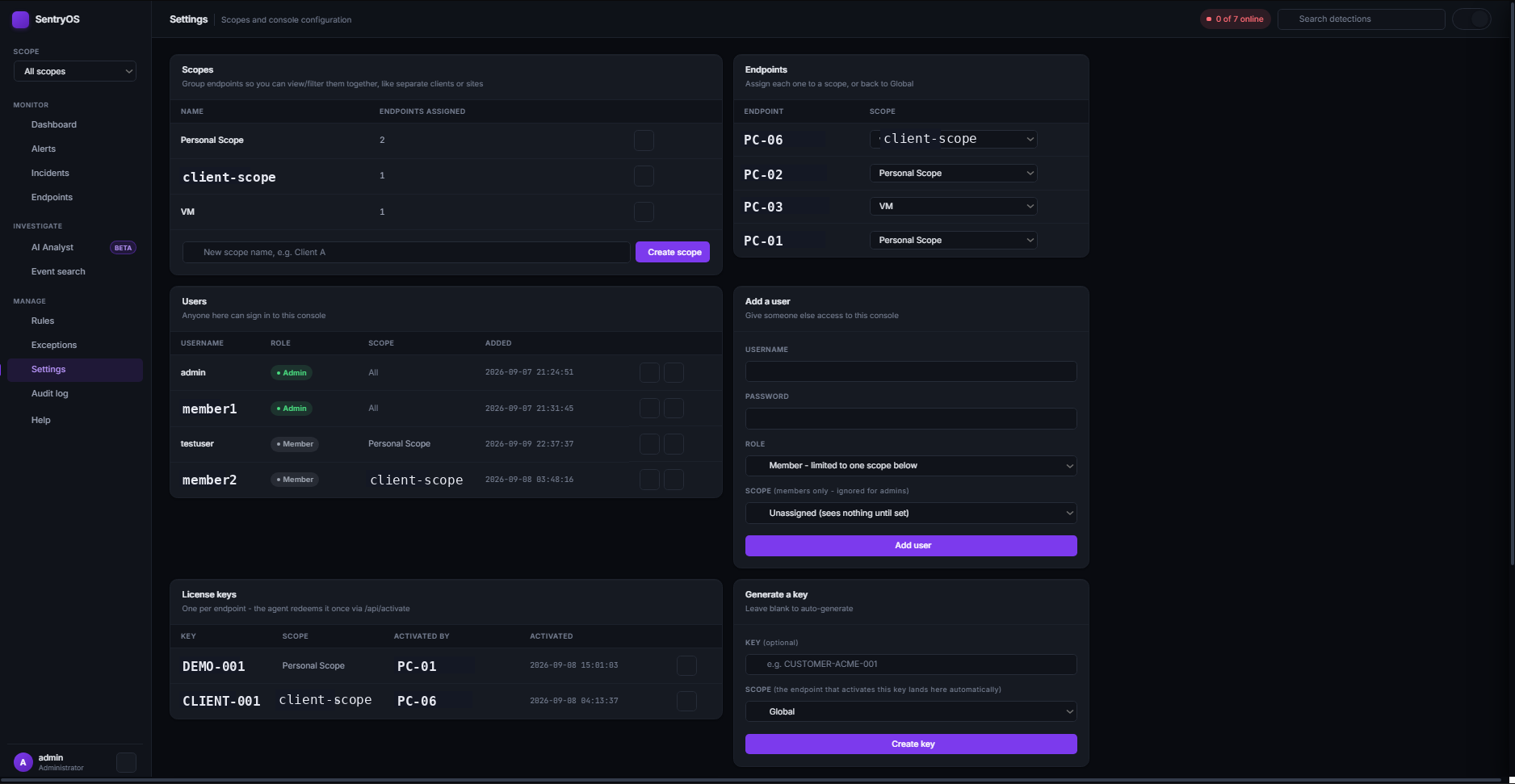Image resolution: width=1515 pixels, height=784 pixels.
Task: Click the SentryOS purple logo icon
Action: coord(20,19)
